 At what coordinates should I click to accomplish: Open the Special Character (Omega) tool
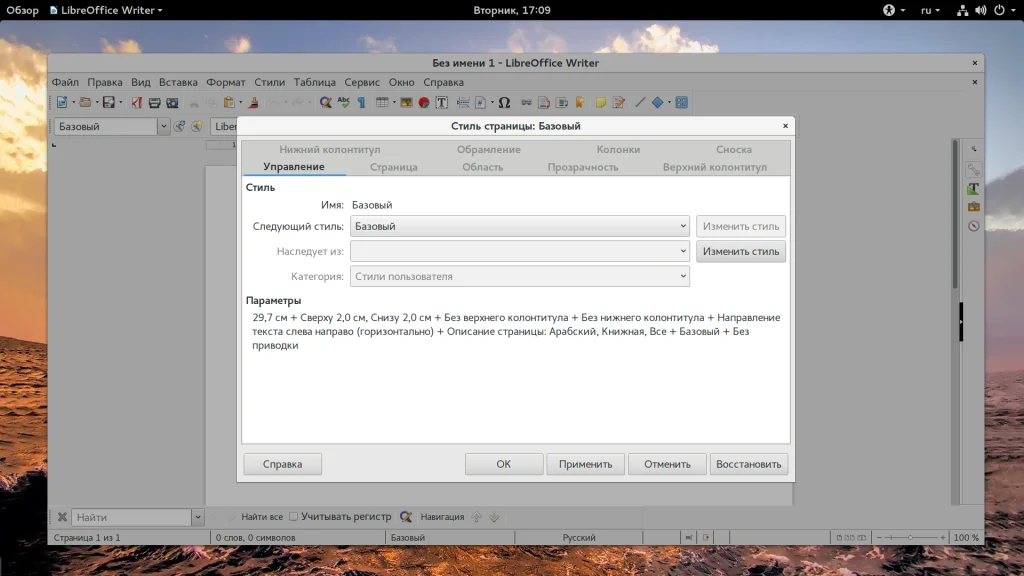point(504,102)
